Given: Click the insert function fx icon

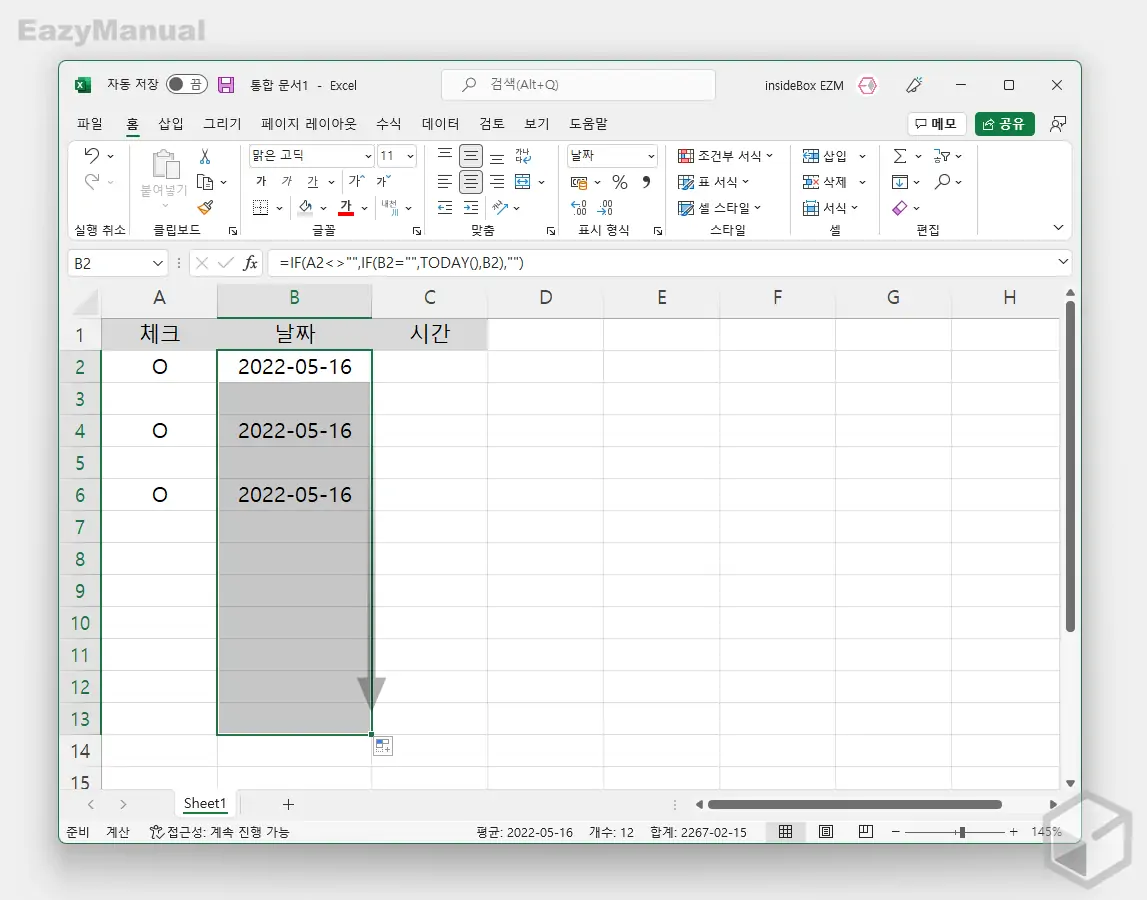Looking at the screenshot, I should (x=250, y=263).
